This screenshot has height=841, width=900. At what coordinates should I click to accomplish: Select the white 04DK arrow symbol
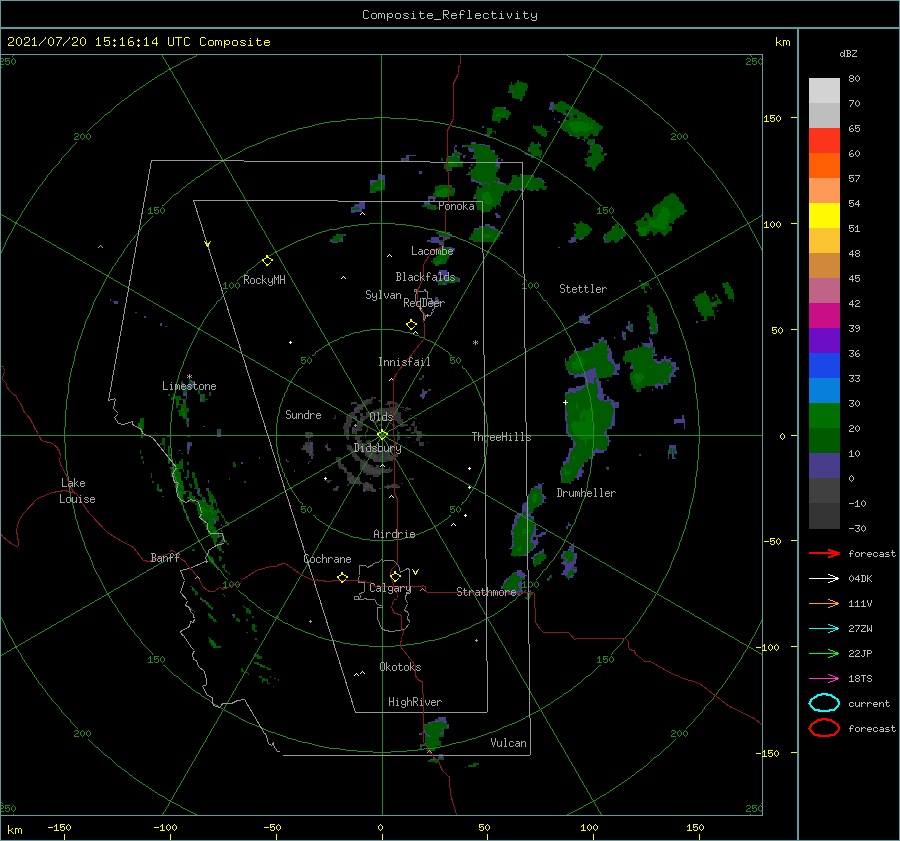[x=824, y=578]
